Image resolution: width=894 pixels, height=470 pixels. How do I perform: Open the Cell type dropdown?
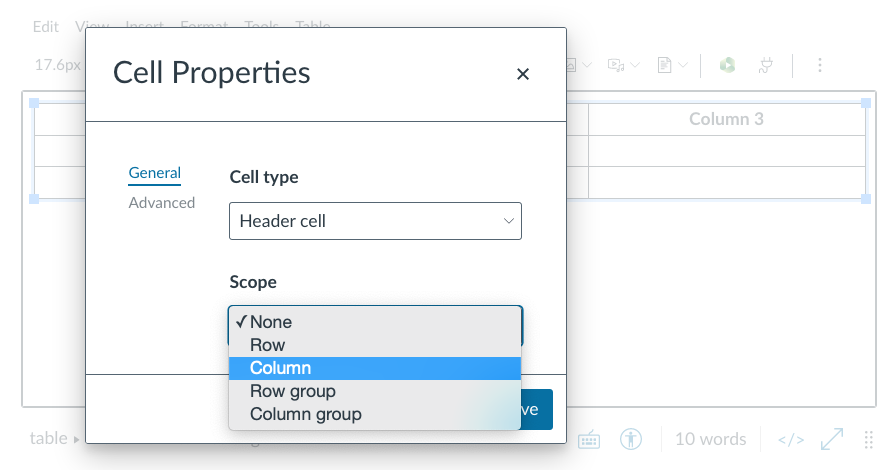375,221
